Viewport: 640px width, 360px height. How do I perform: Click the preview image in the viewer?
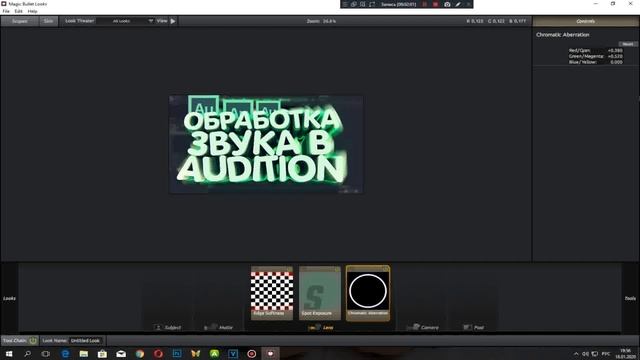pyautogui.click(x=266, y=144)
